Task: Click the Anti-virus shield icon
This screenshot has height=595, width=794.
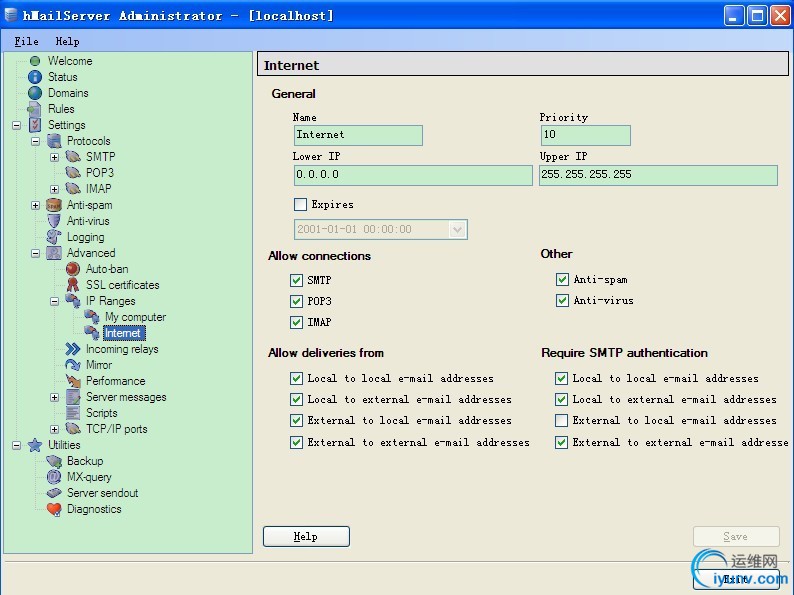Action: pyautogui.click(x=54, y=221)
